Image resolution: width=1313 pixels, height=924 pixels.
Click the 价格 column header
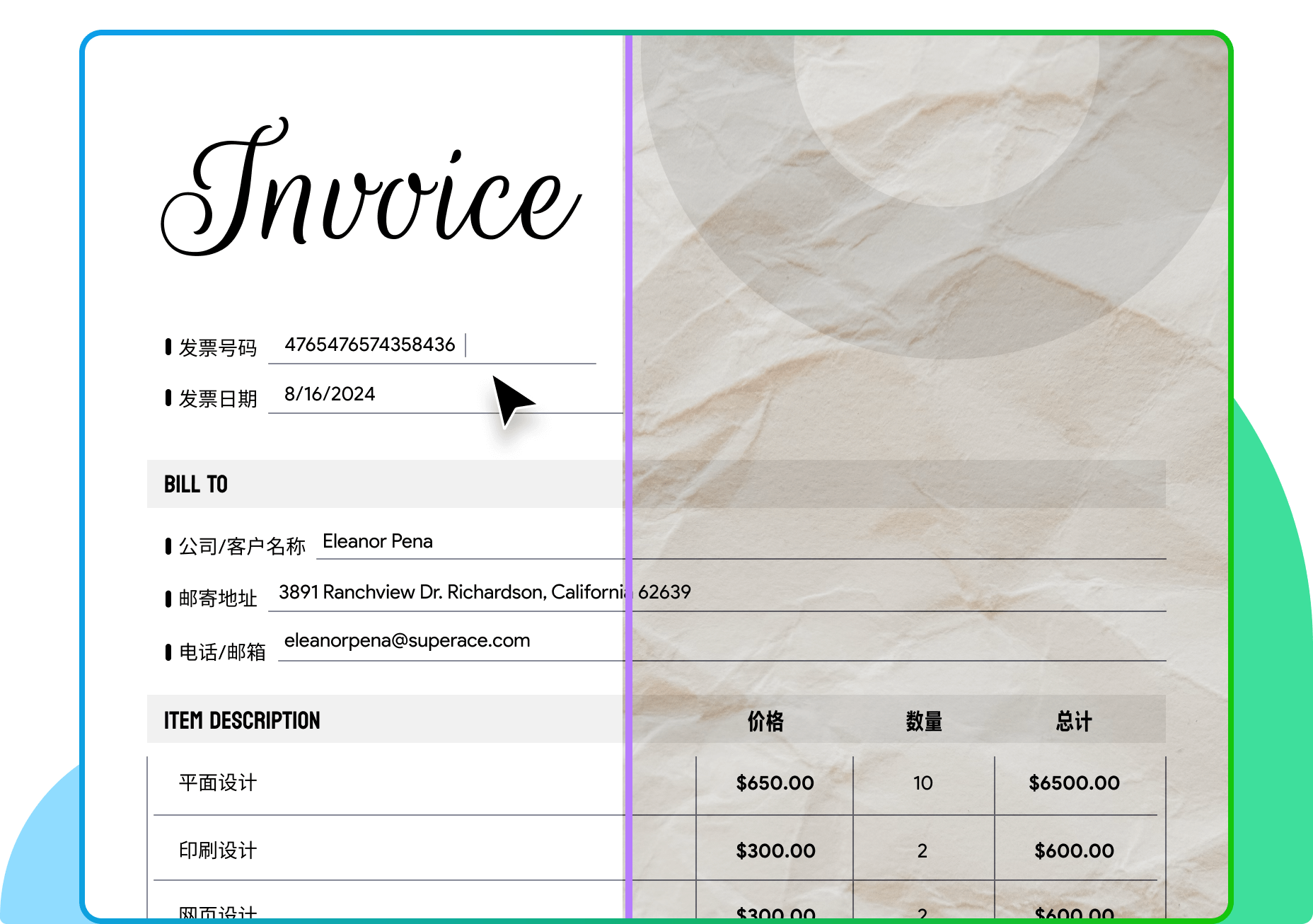pyautogui.click(x=765, y=721)
